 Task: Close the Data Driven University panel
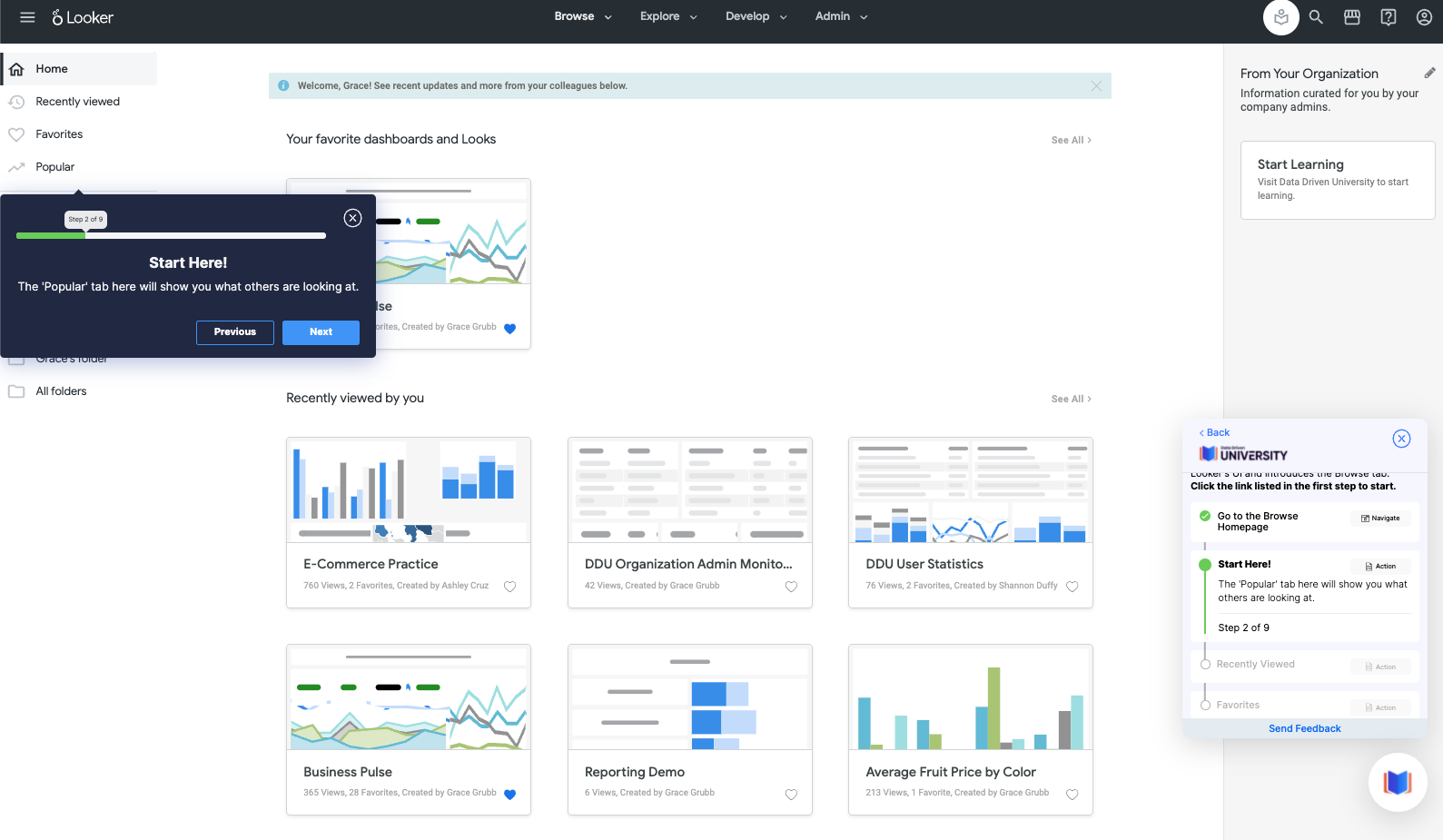pyautogui.click(x=1402, y=439)
